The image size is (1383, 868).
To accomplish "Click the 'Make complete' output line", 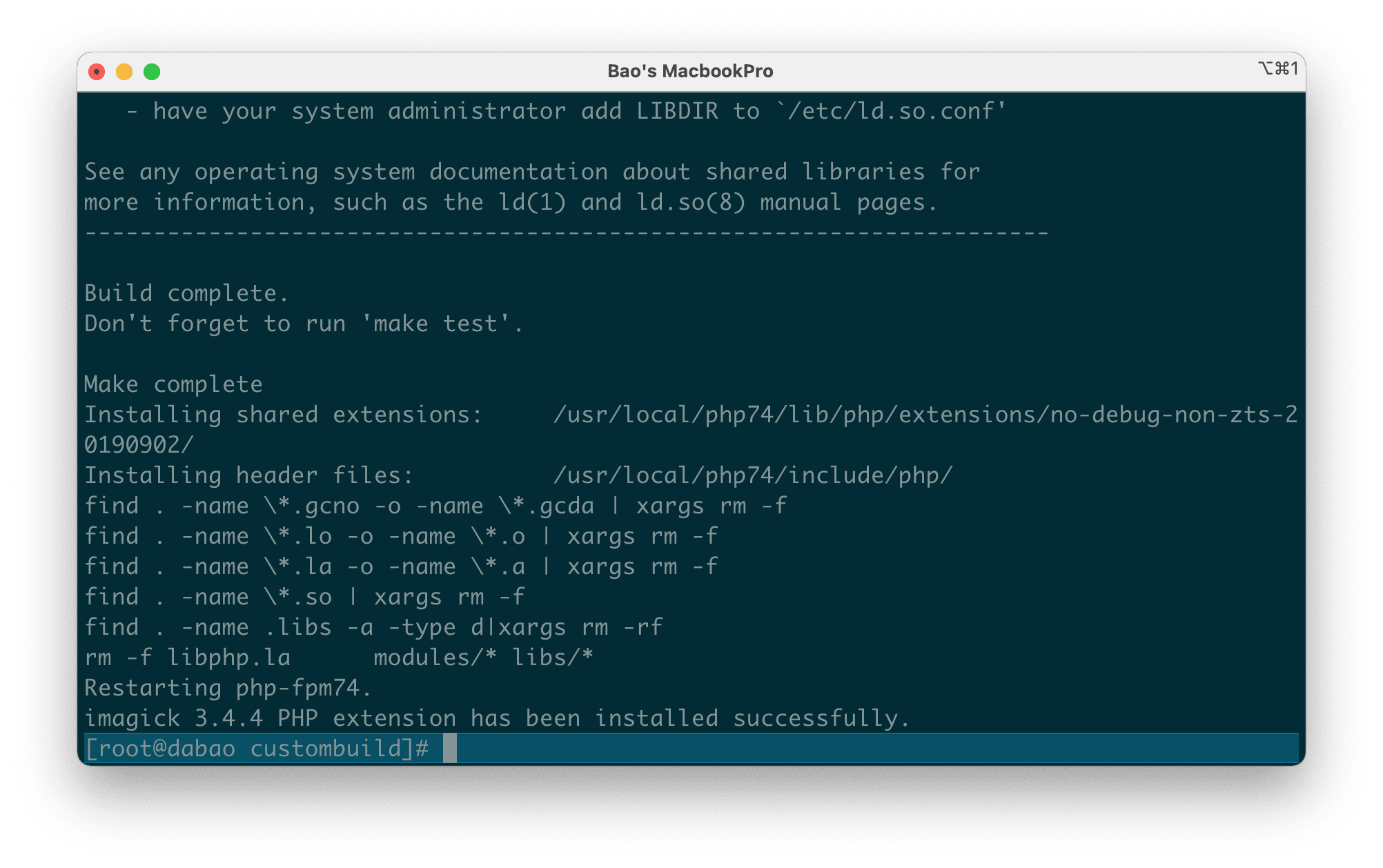I will 173,384.
